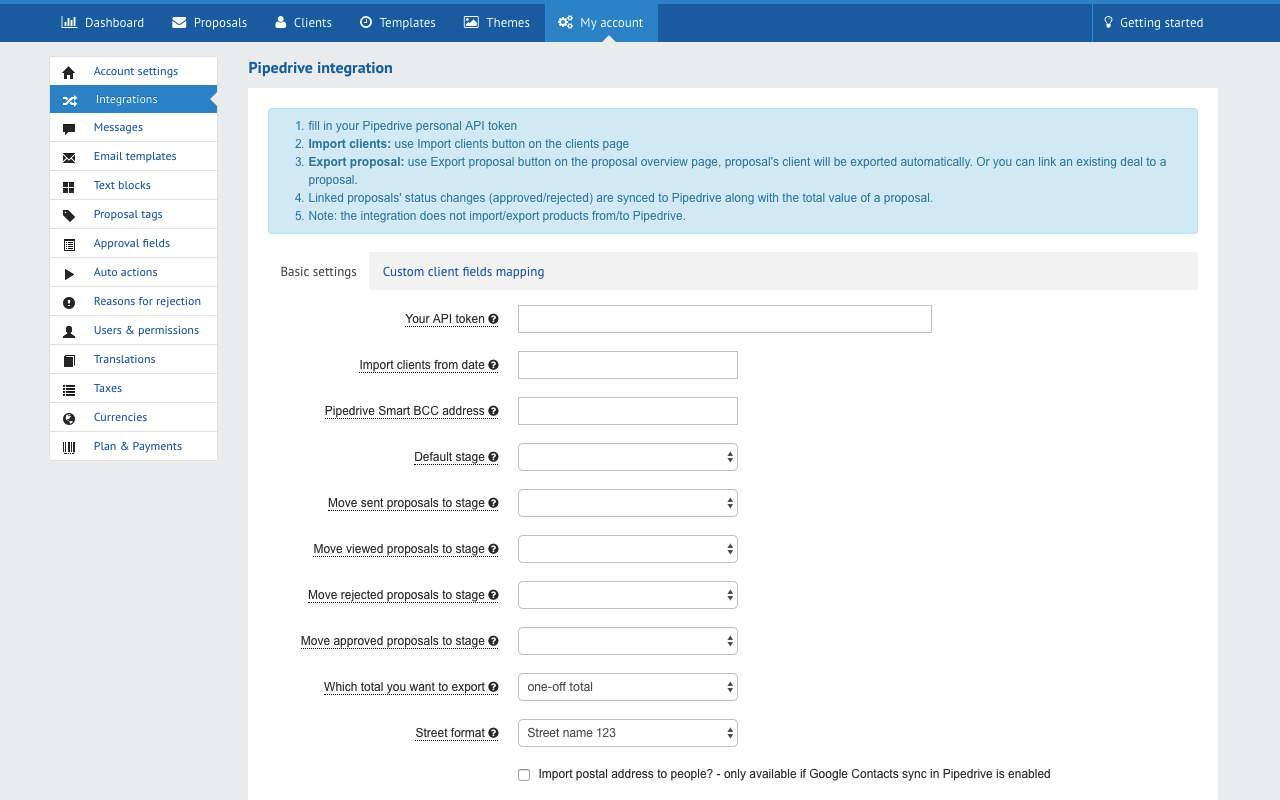
Task: Click the Templates clock icon
Action: [x=366, y=22]
